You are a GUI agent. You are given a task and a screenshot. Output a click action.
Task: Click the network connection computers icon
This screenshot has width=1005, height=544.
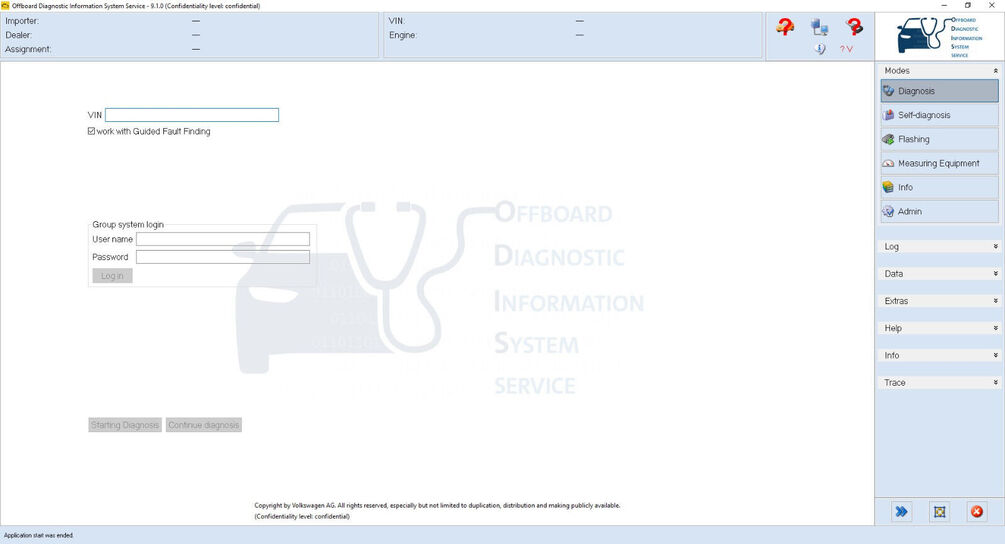click(x=819, y=27)
